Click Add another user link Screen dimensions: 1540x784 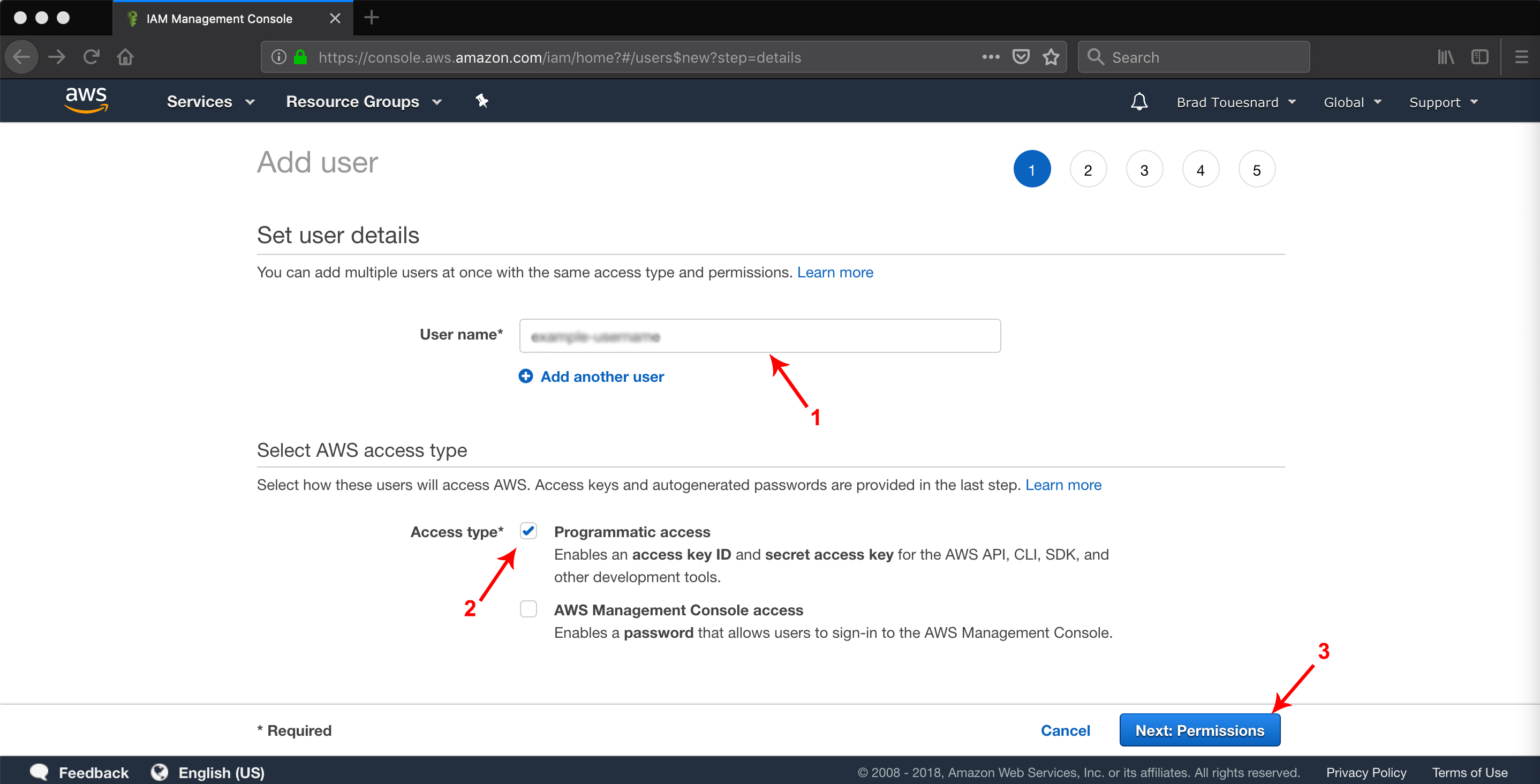[602, 376]
